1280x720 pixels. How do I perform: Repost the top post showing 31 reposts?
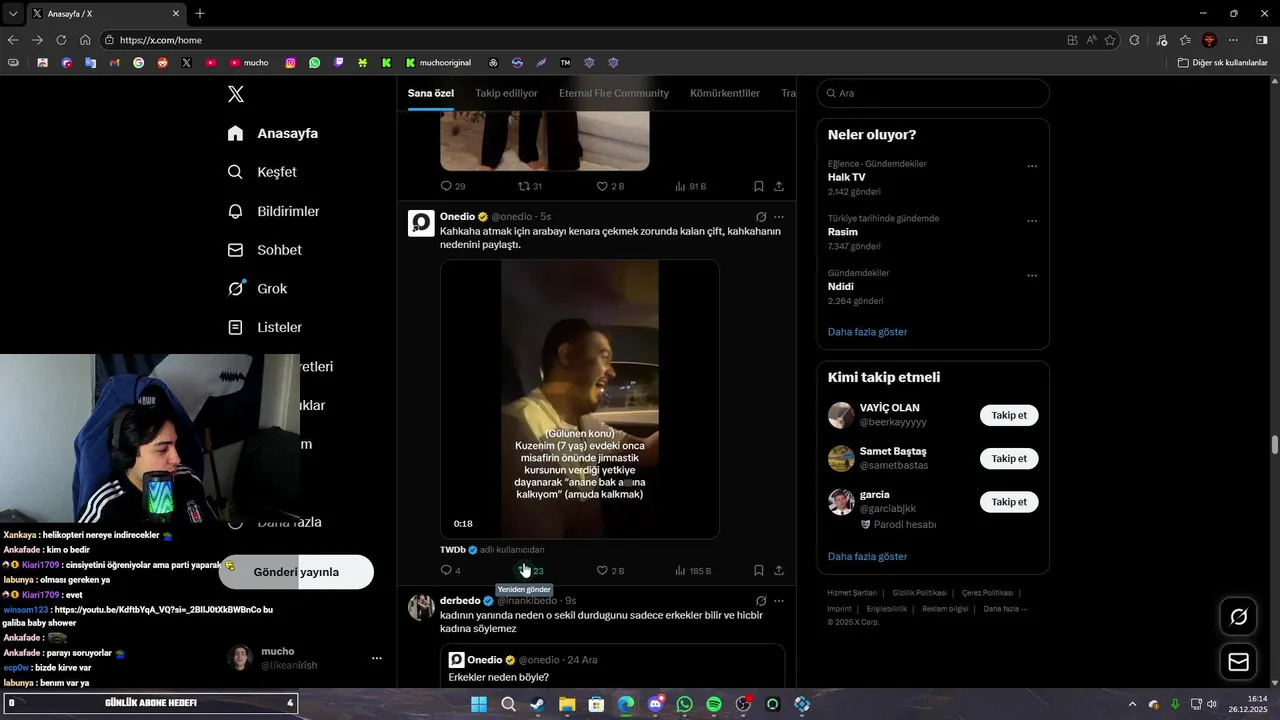pos(530,186)
